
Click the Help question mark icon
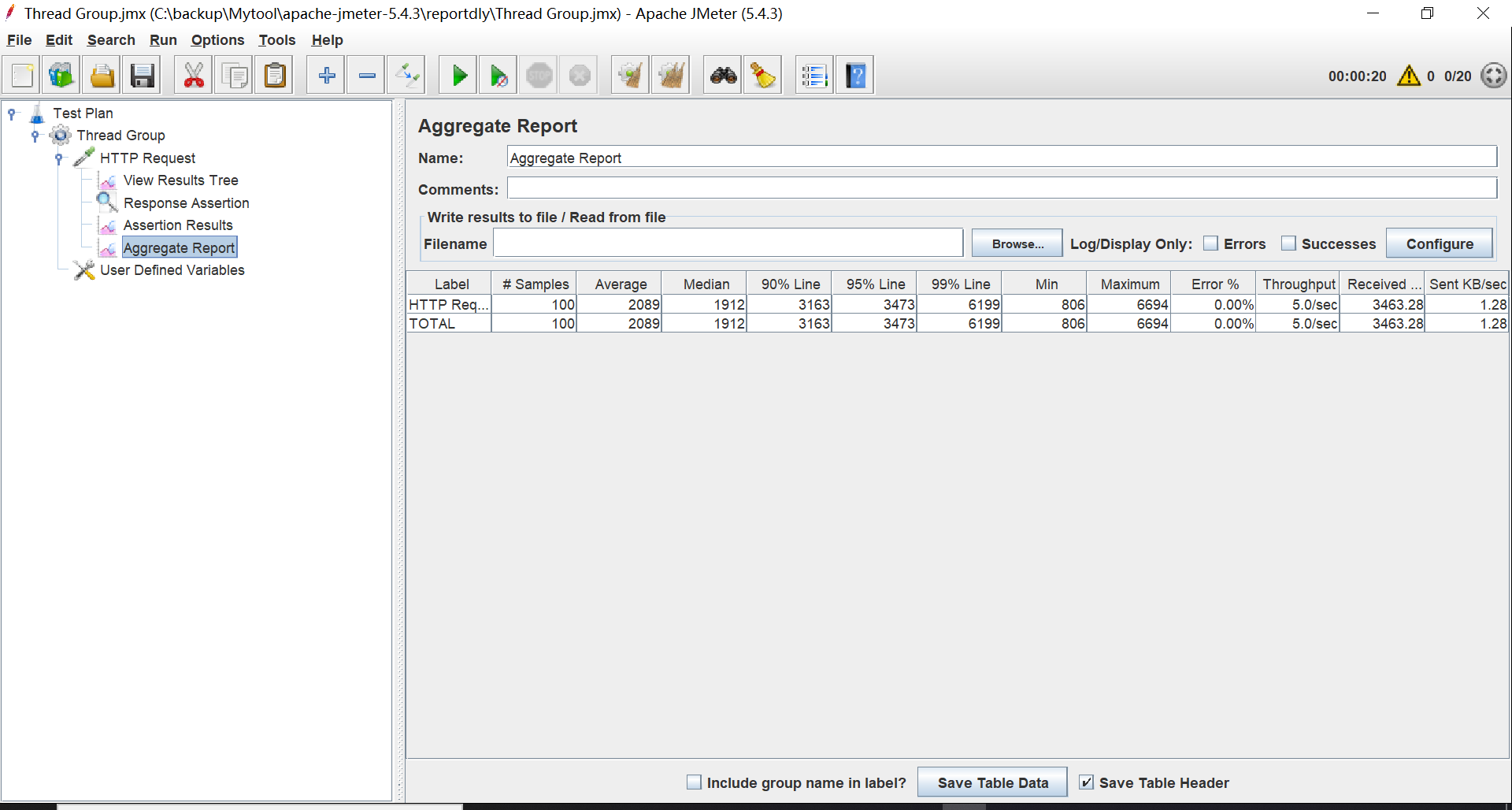855,76
